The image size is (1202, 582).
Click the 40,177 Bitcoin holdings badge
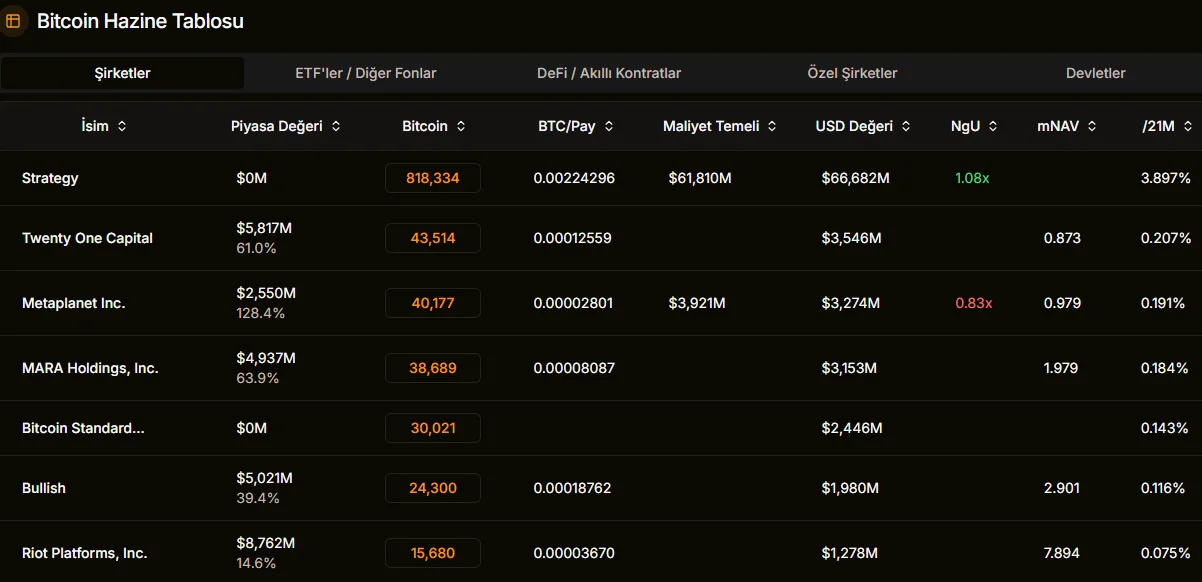[x=433, y=303]
